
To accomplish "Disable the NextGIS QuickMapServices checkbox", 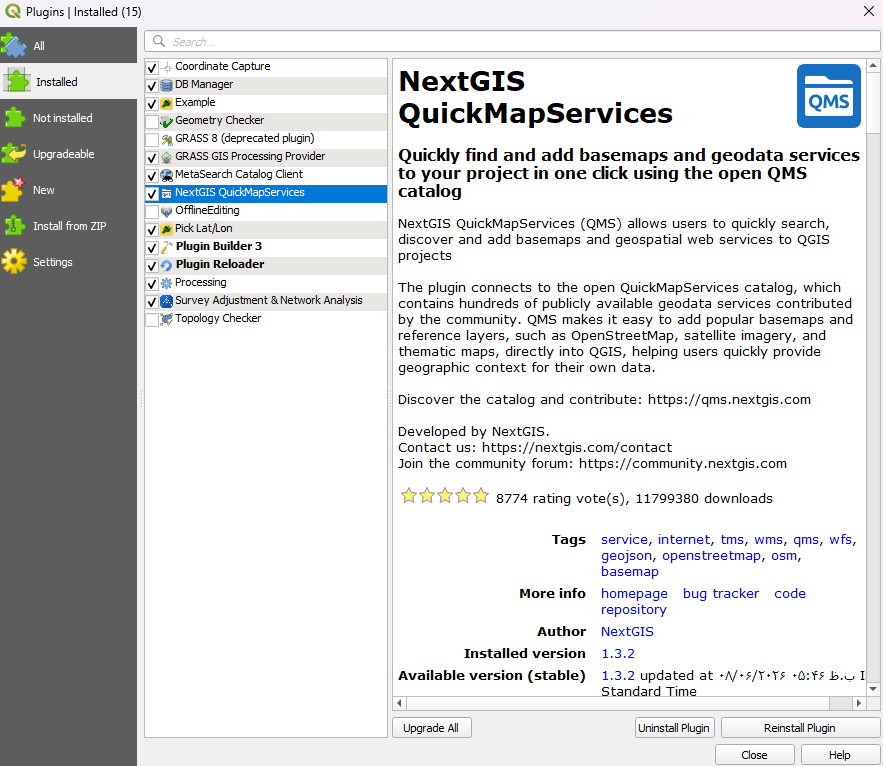I will (152, 194).
